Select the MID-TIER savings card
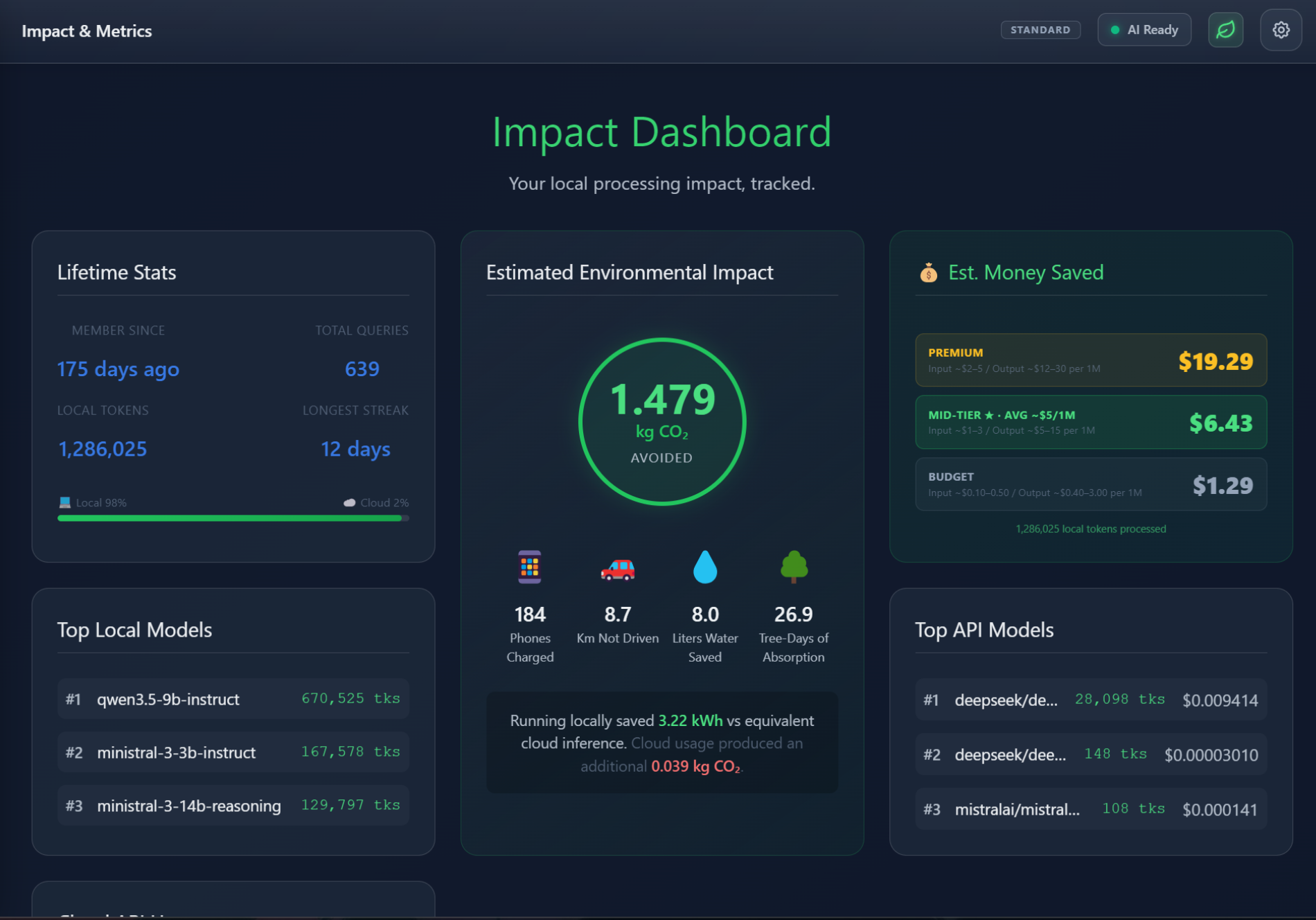Viewport: 1316px width, 920px height. coord(1091,423)
